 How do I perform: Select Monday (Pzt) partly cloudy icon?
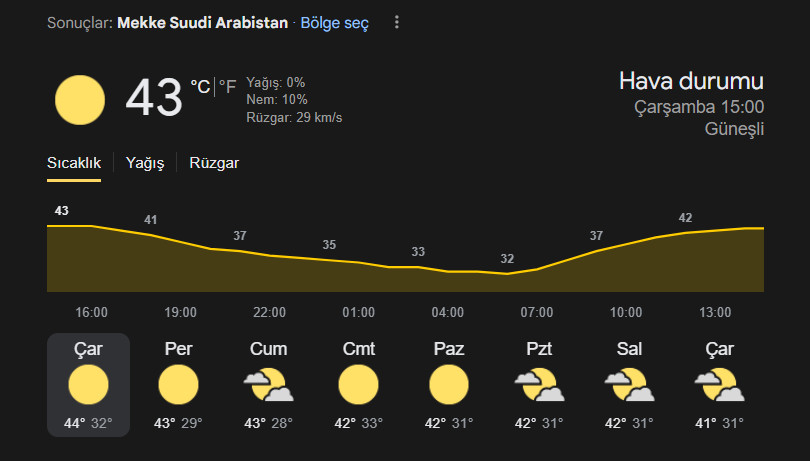click(539, 385)
